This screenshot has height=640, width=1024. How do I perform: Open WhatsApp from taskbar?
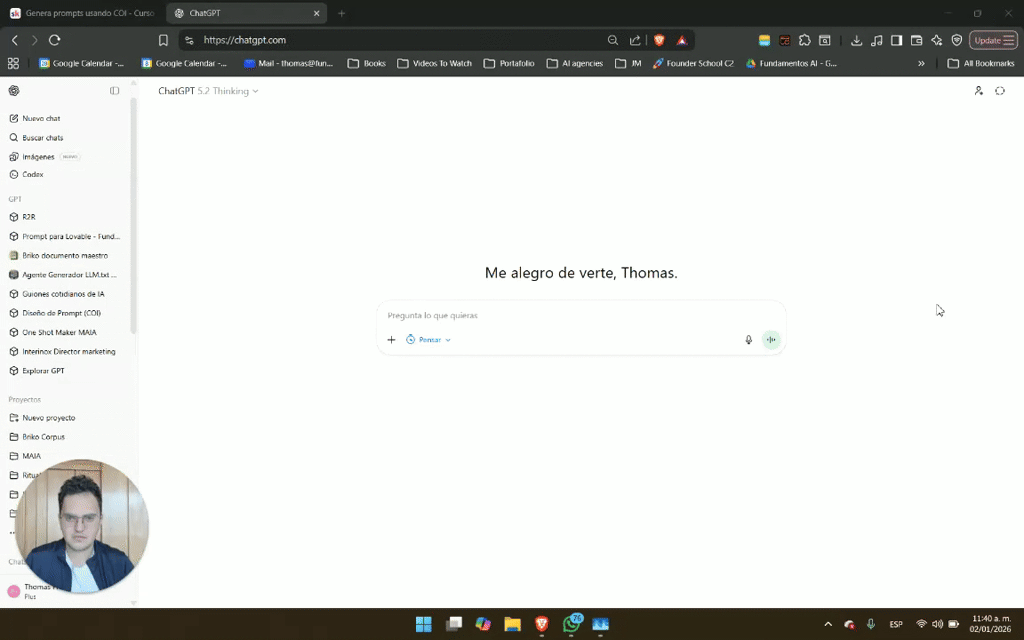click(571, 624)
